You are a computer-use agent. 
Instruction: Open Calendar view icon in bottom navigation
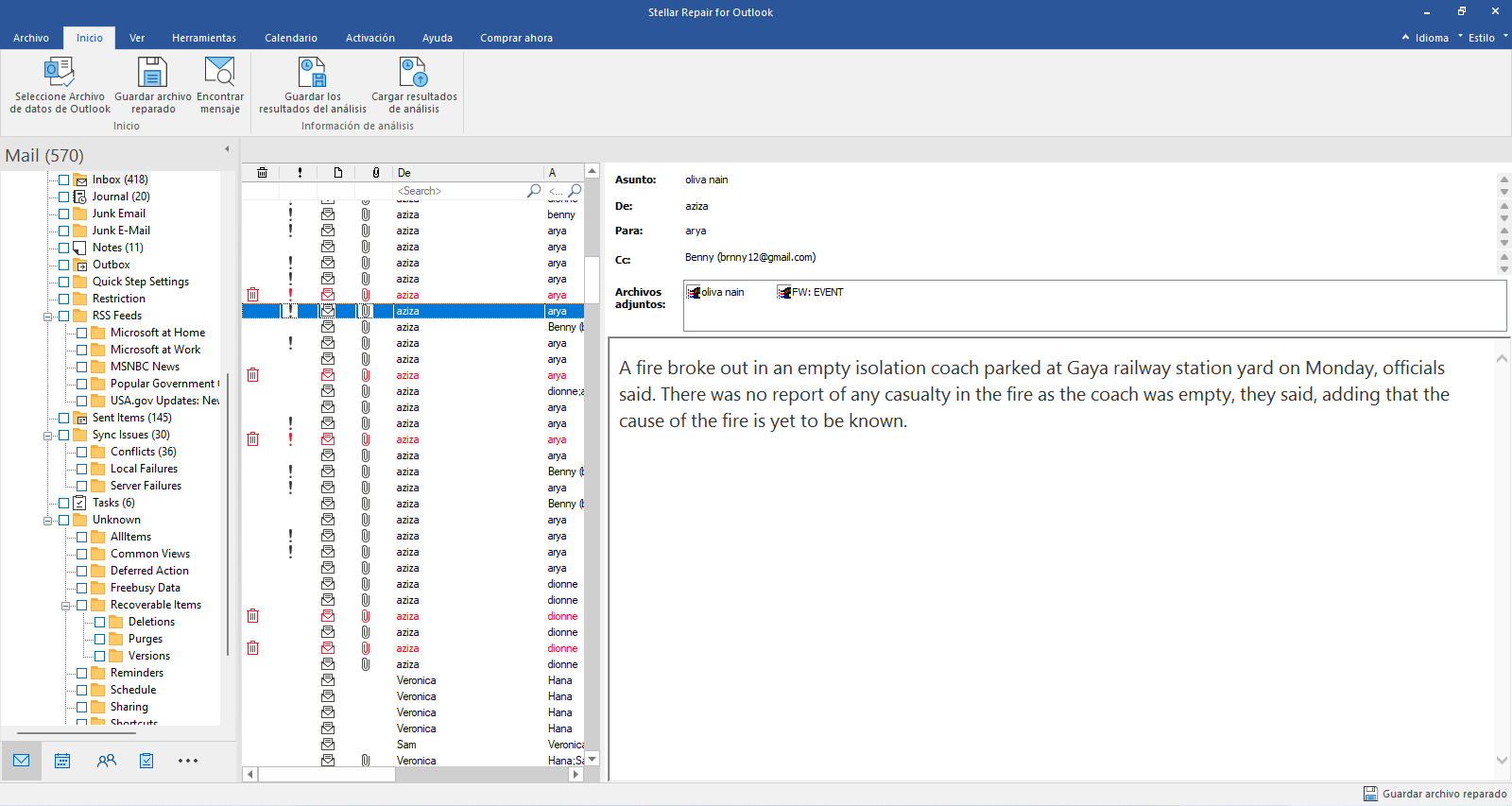pos(62,761)
